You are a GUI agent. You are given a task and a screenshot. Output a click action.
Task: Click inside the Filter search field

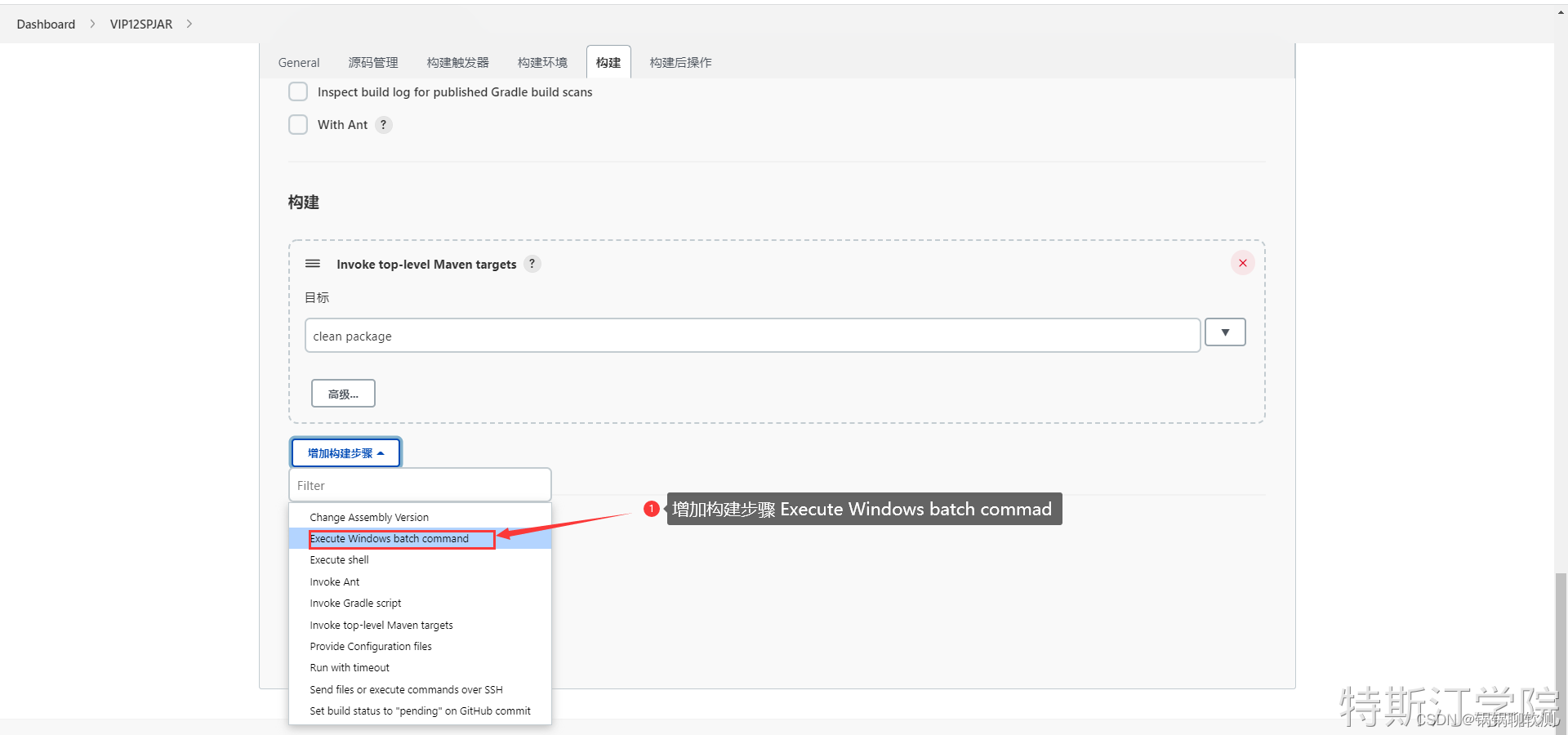(x=419, y=484)
